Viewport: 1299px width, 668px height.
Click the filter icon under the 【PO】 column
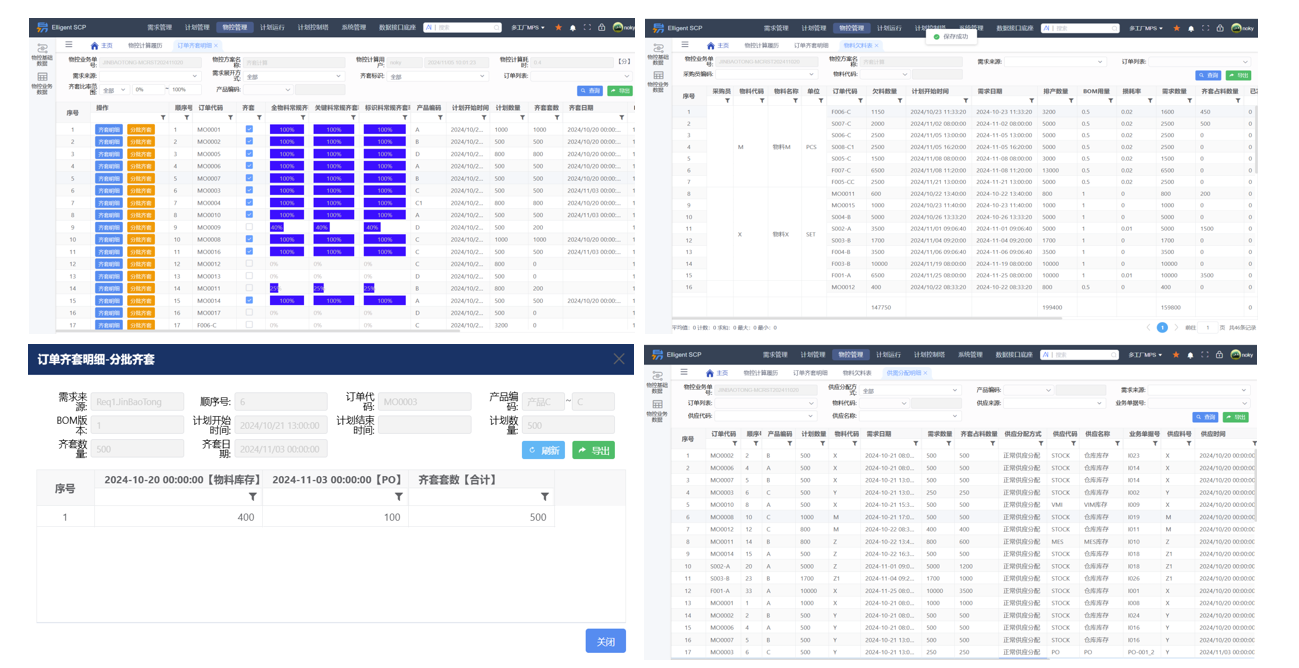coord(399,497)
